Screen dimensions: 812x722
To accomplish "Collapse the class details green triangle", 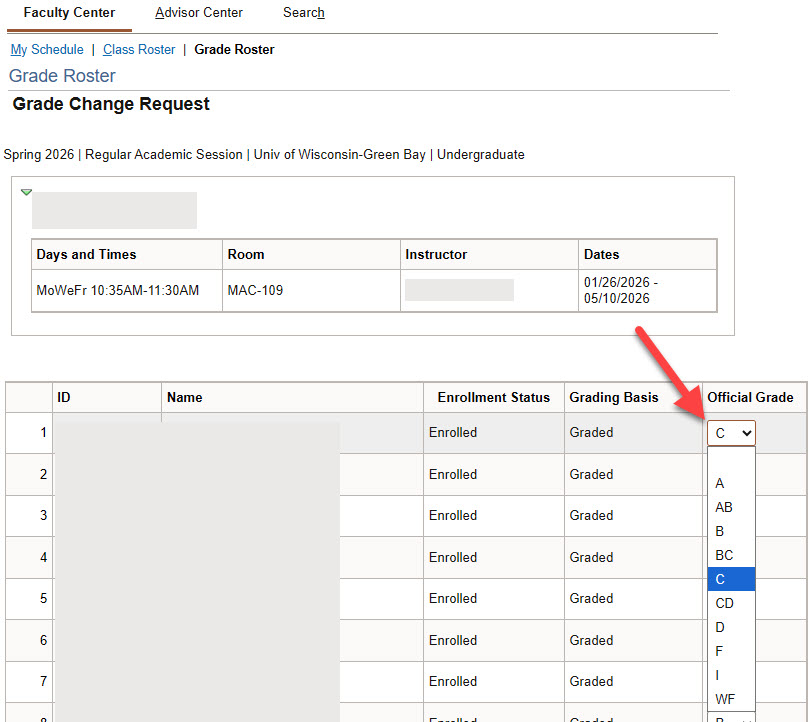I will pyautogui.click(x=26, y=192).
